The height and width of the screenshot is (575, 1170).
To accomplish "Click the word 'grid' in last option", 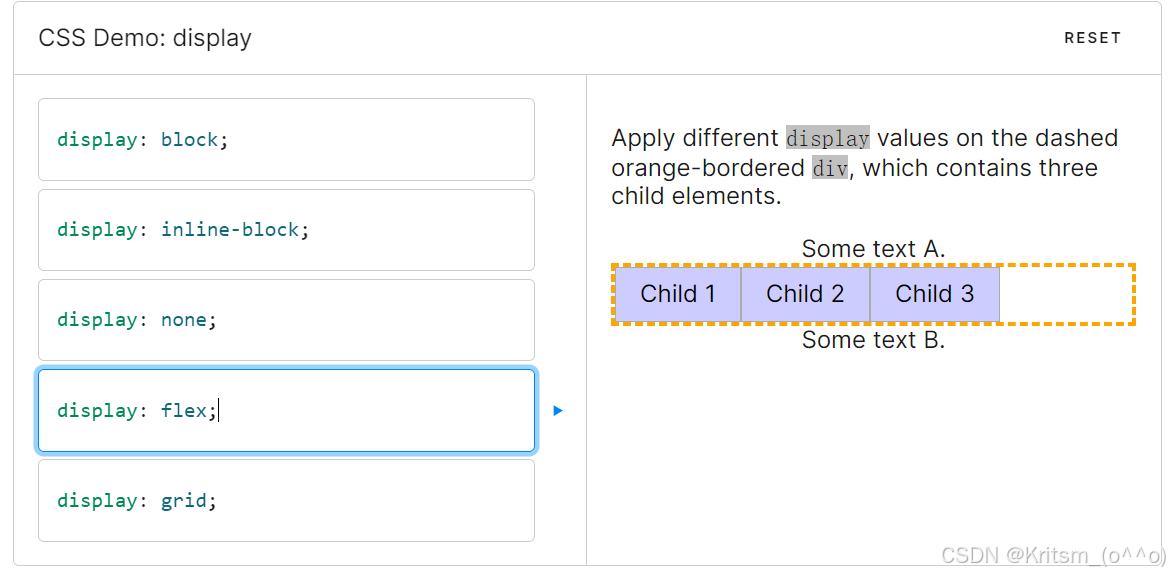I will pyautogui.click(x=183, y=500).
